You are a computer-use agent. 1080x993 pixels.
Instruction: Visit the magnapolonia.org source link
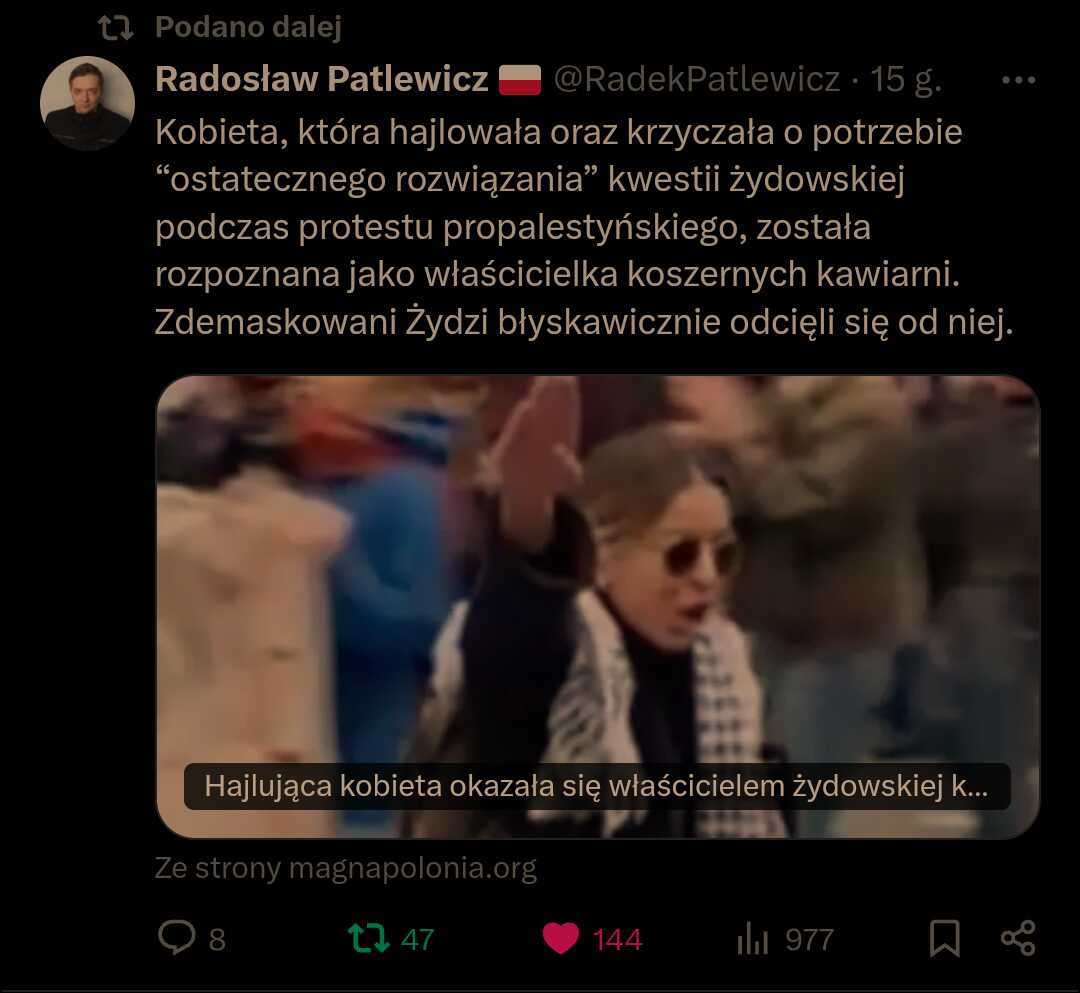346,868
